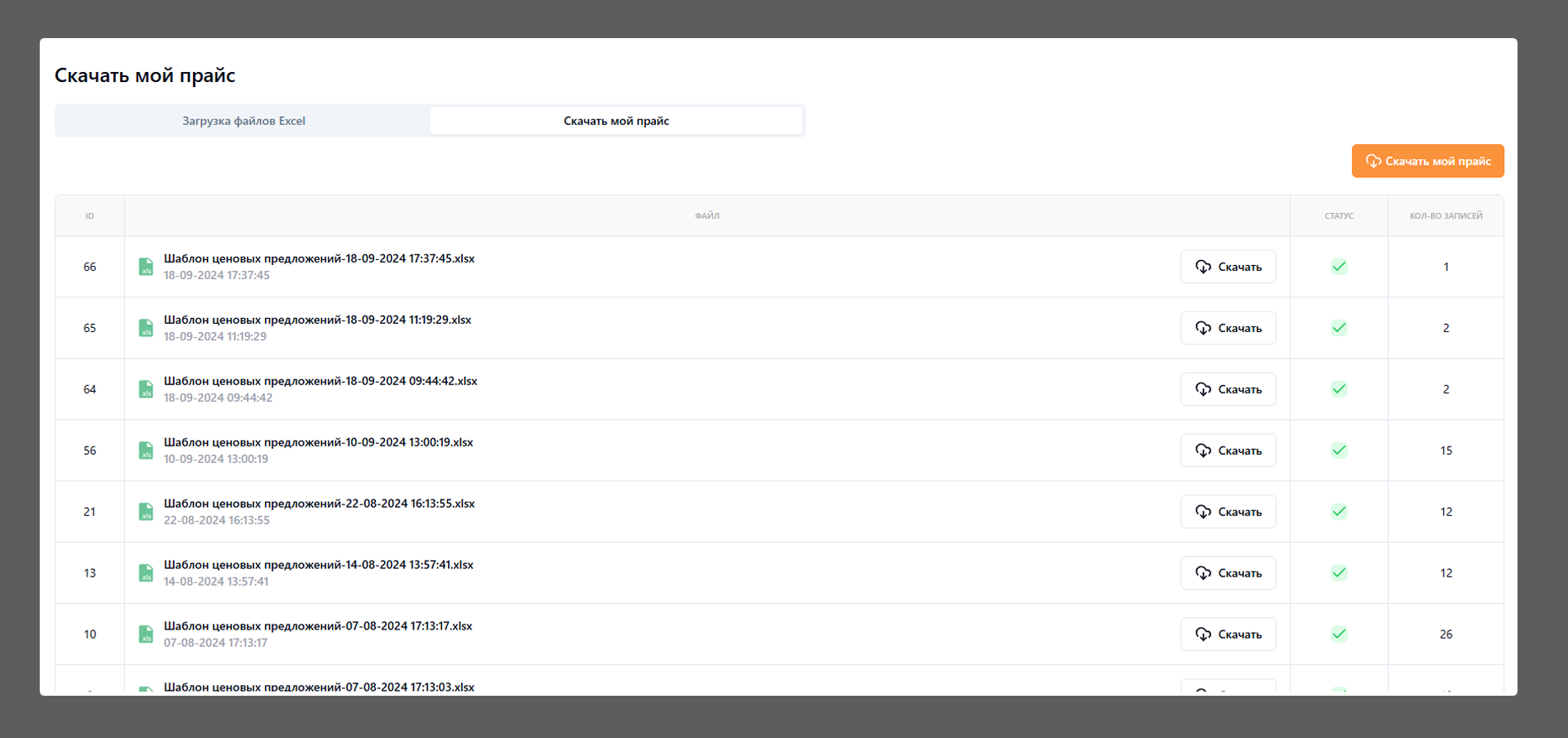Download the file with ID 21
This screenshot has width=1568, height=738.
click(x=1228, y=512)
